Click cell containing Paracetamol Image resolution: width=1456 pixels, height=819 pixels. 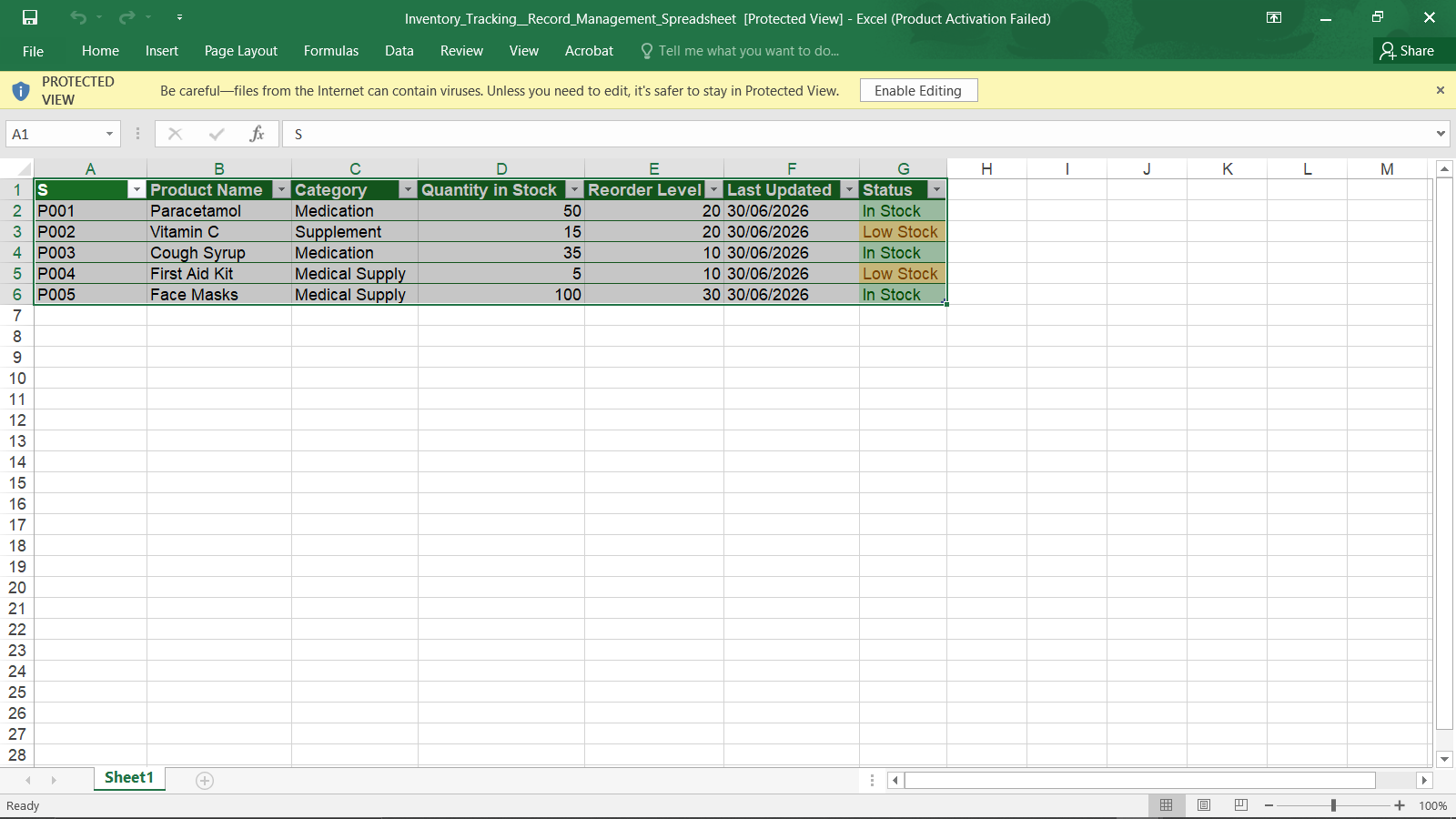(x=219, y=211)
